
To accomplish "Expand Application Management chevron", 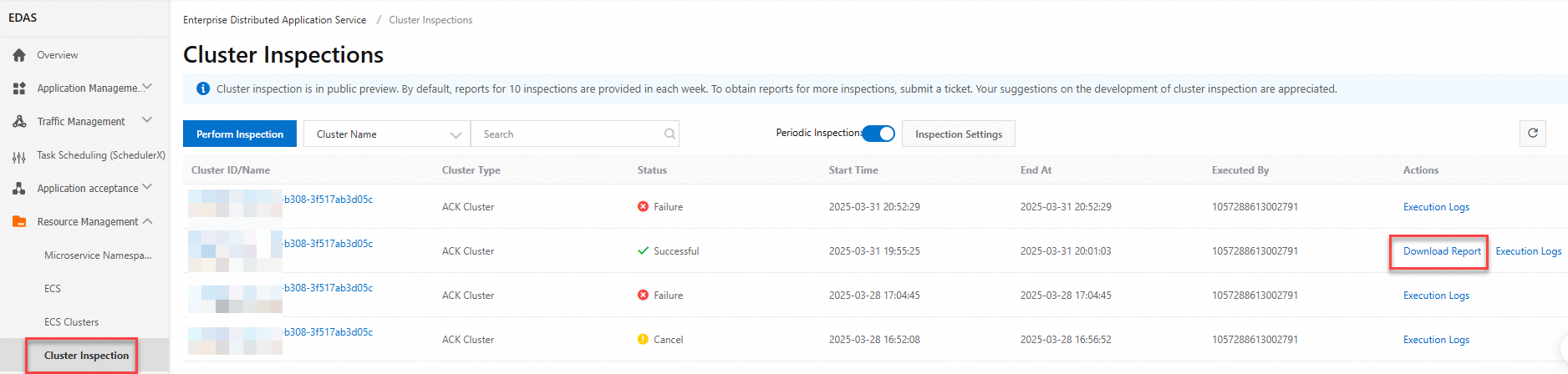I will click(147, 87).
